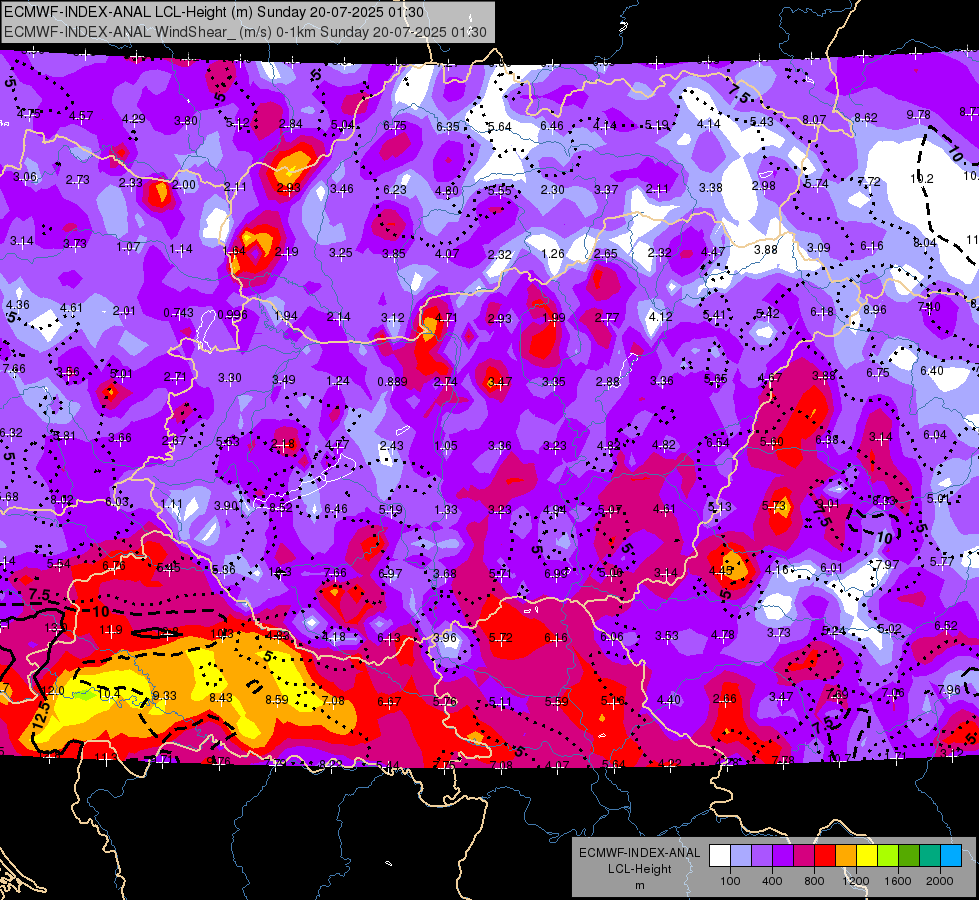Click the wind shear value 4.71
Viewport: 979px width, 900px height.
pyautogui.click(x=446, y=317)
